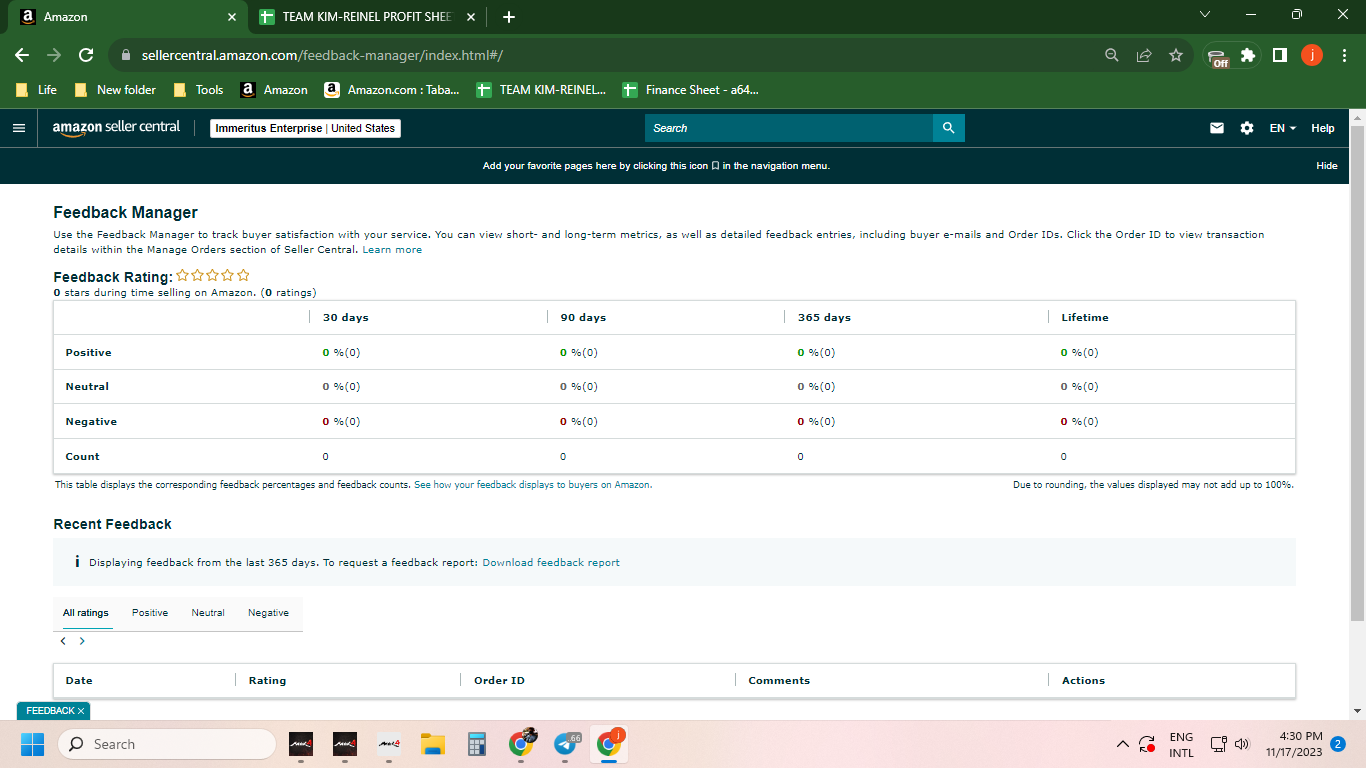Close the Amazon browser tab

pos(232,17)
